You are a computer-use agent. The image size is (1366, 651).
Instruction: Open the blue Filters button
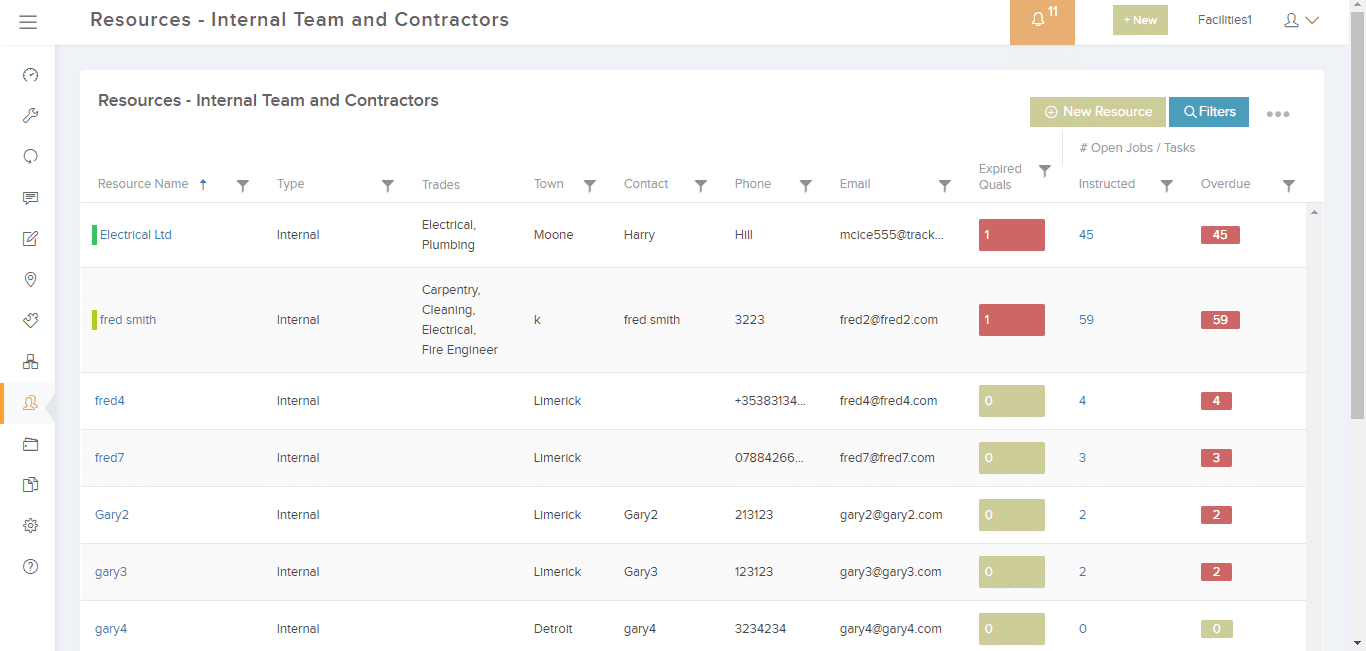coord(1209,112)
